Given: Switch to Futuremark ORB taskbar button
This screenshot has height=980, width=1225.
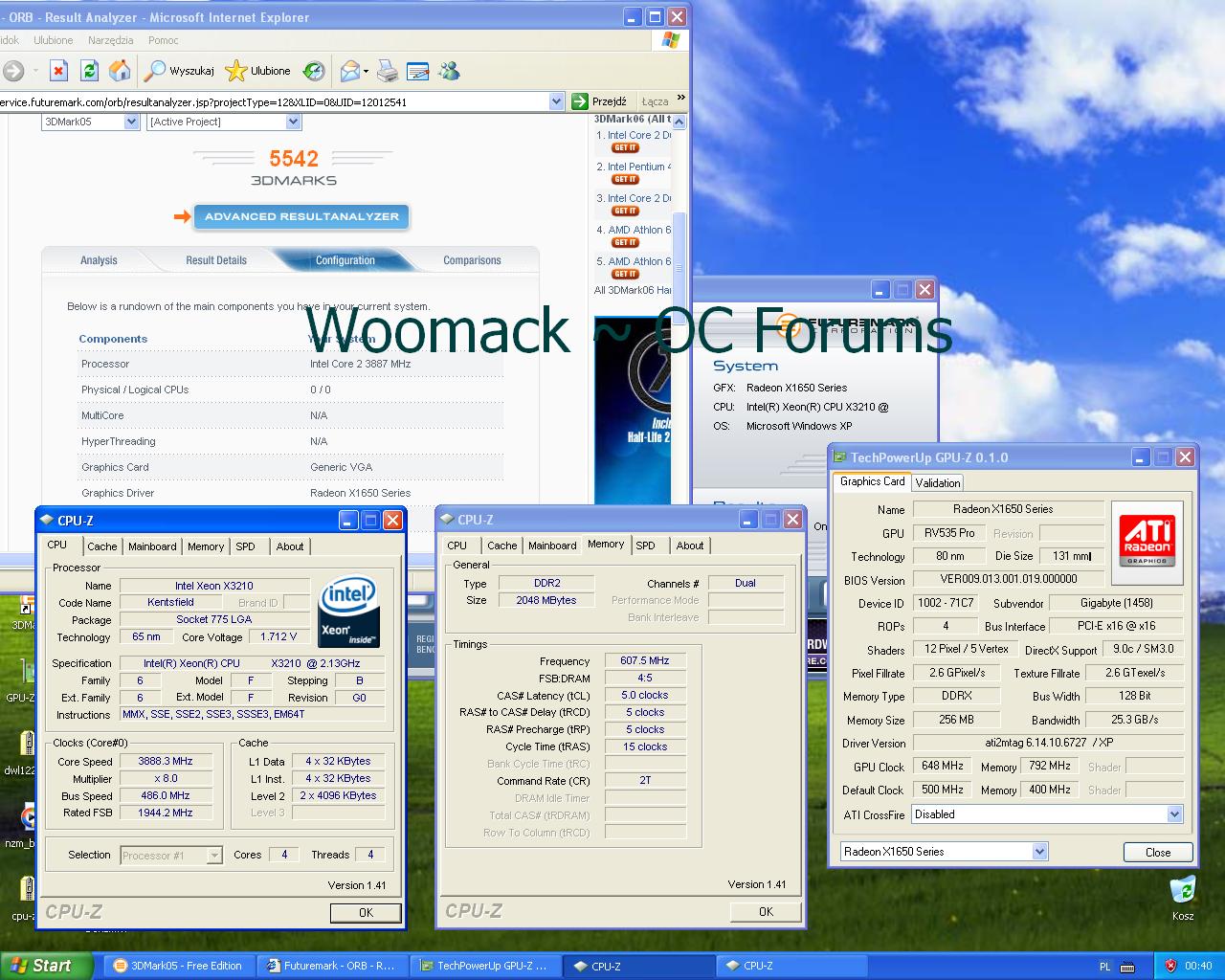Looking at the screenshot, I should (x=332, y=966).
